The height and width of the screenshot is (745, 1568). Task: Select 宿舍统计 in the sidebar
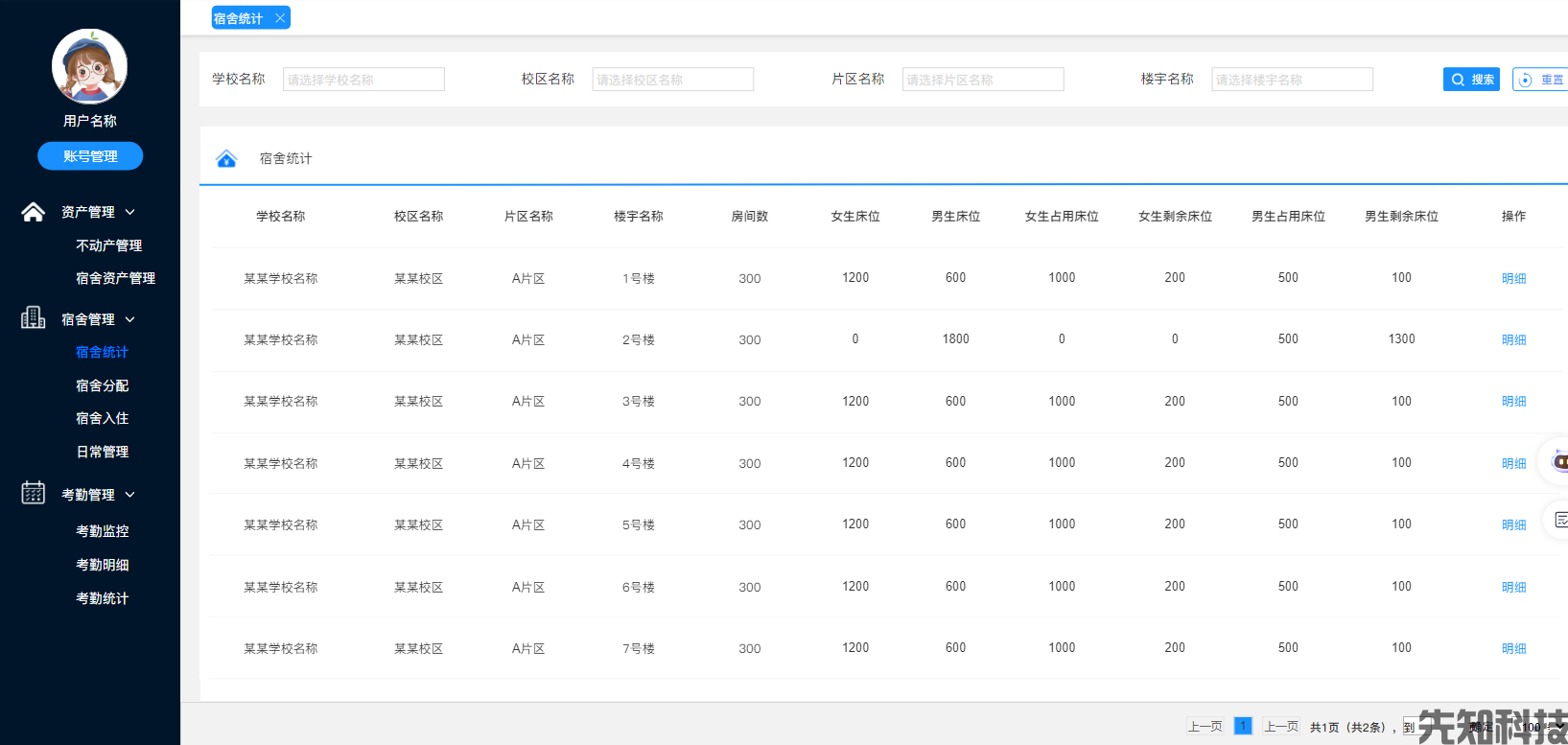(103, 352)
